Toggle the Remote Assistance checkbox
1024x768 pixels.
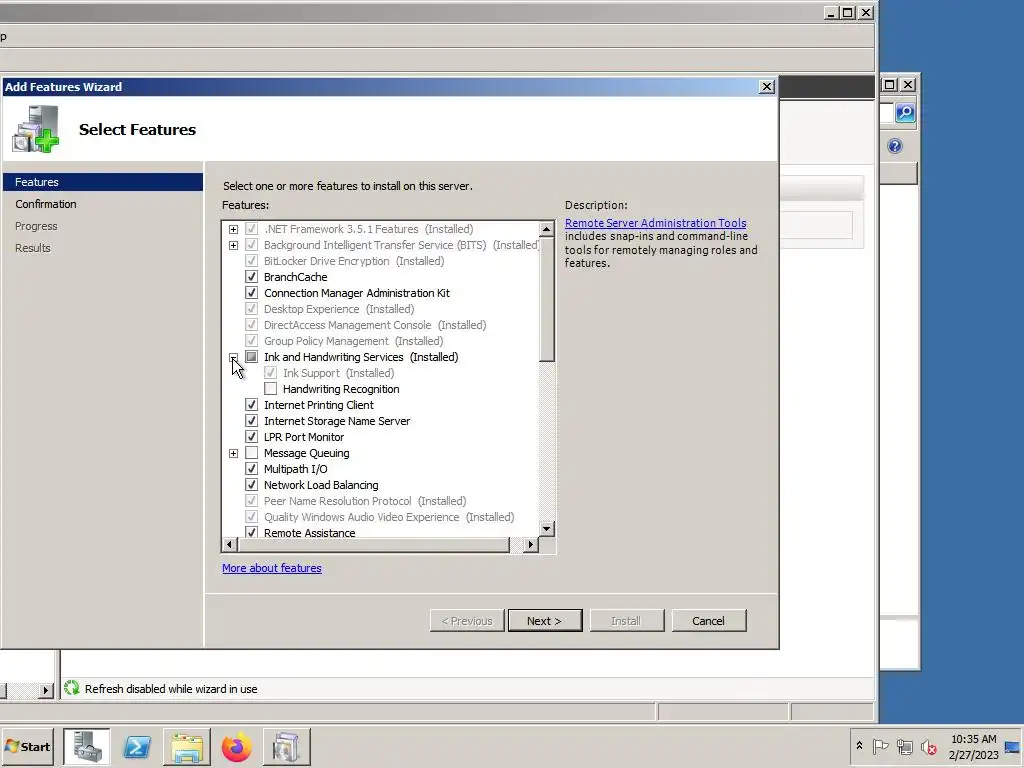point(251,532)
